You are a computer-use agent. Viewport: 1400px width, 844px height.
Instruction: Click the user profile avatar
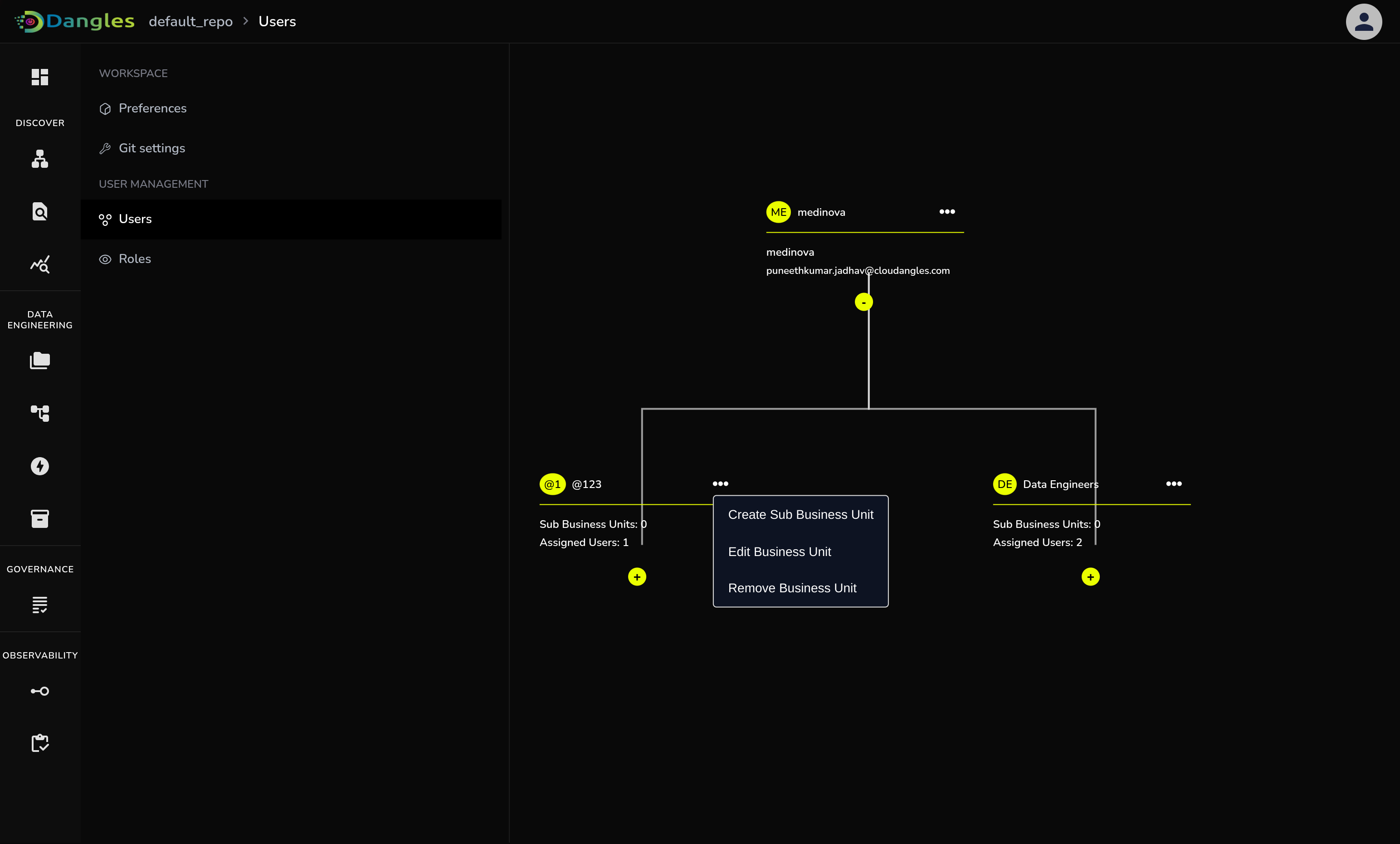(x=1363, y=22)
